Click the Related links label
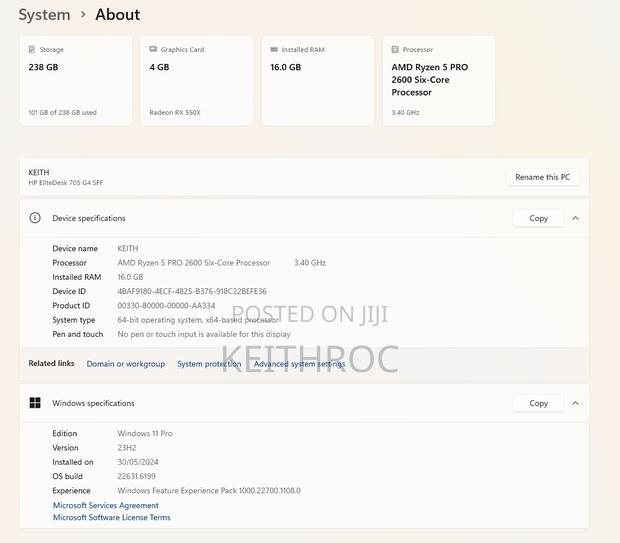The height and width of the screenshot is (543, 620). tap(51, 363)
